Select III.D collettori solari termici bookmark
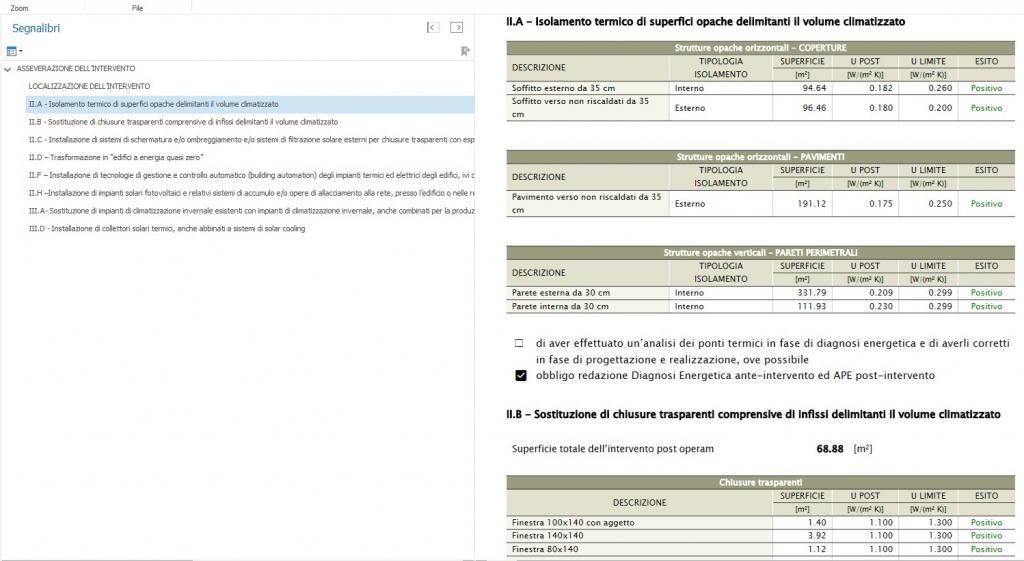 coord(167,229)
